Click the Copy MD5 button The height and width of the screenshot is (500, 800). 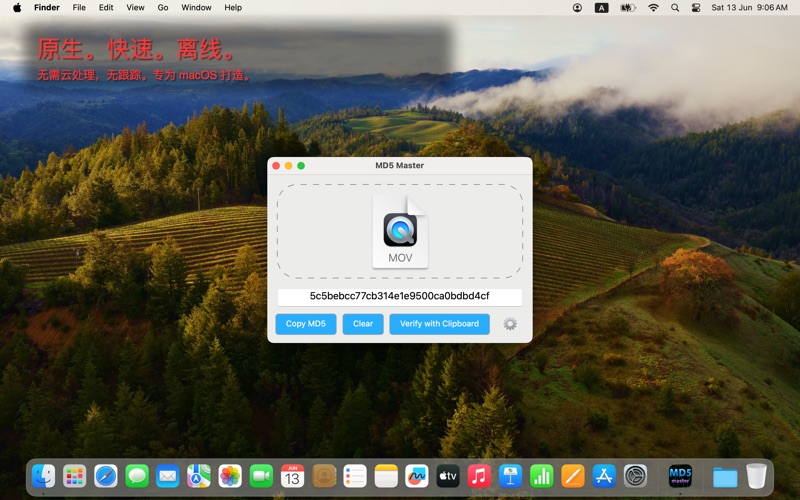pos(306,324)
